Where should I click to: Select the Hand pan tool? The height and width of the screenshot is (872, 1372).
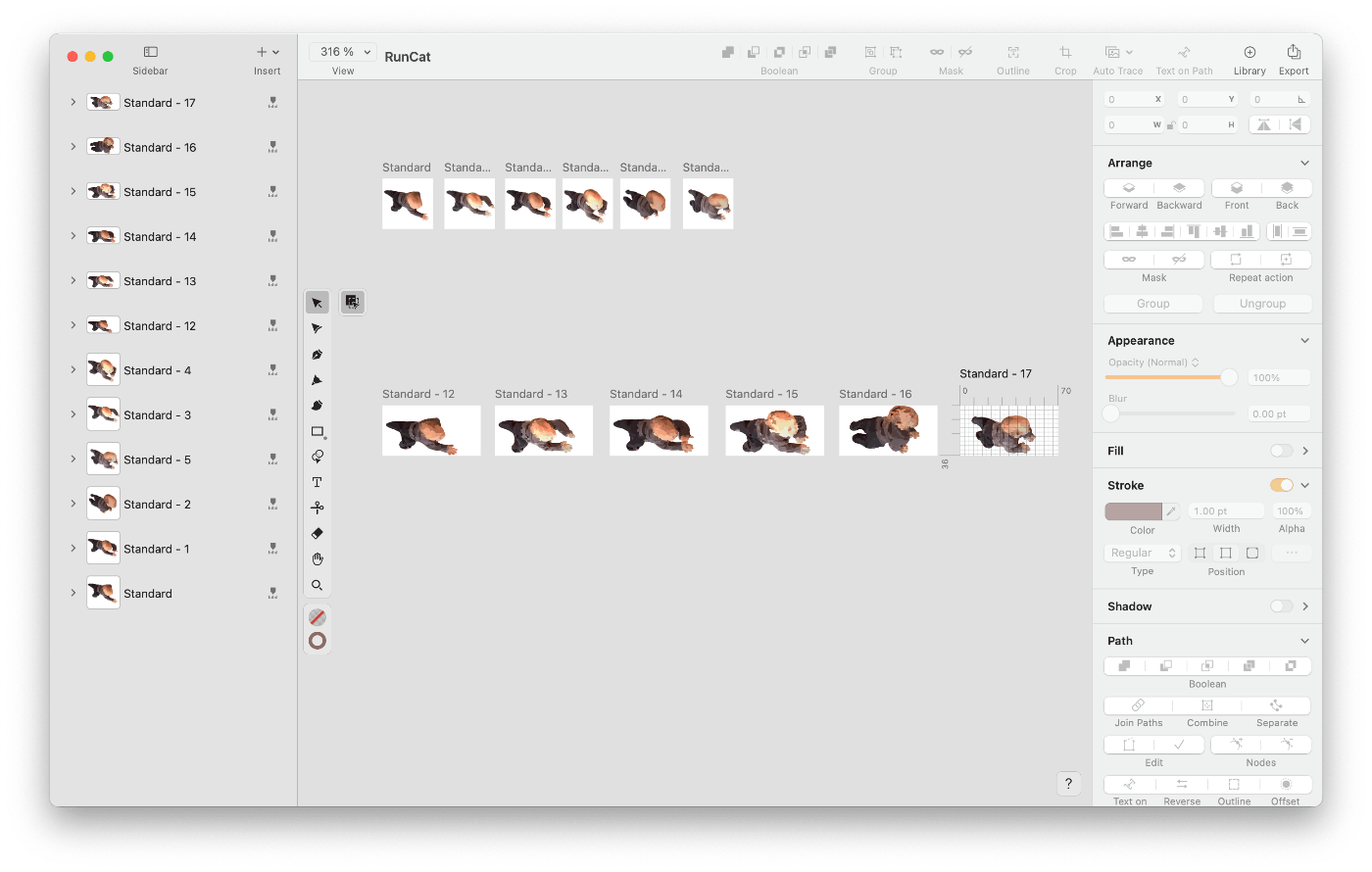(317, 558)
